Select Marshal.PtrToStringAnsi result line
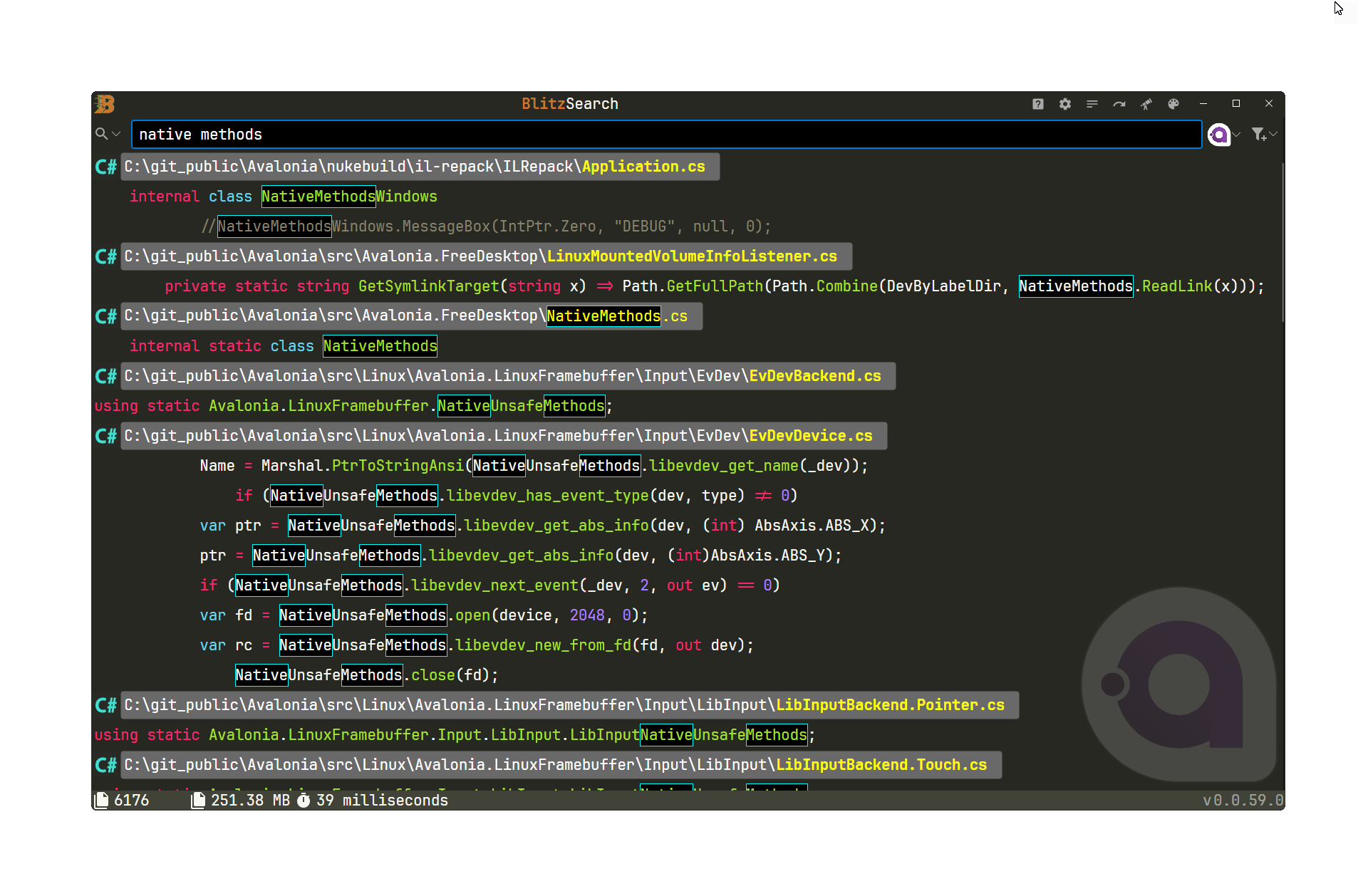The height and width of the screenshot is (896, 1368). pyautogui.click(x=534, y=466)
